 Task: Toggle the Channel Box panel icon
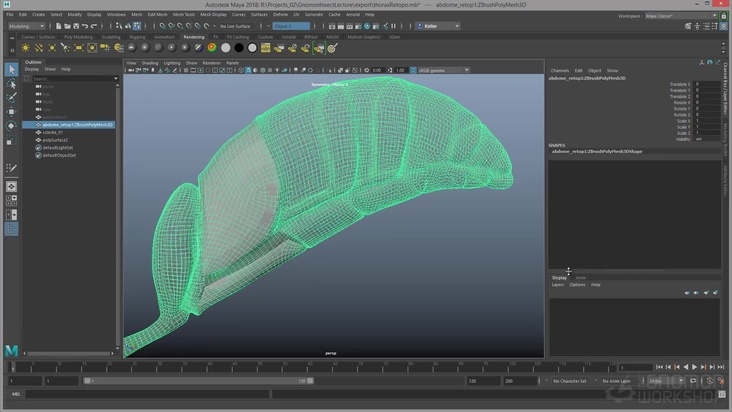[723, 26]
